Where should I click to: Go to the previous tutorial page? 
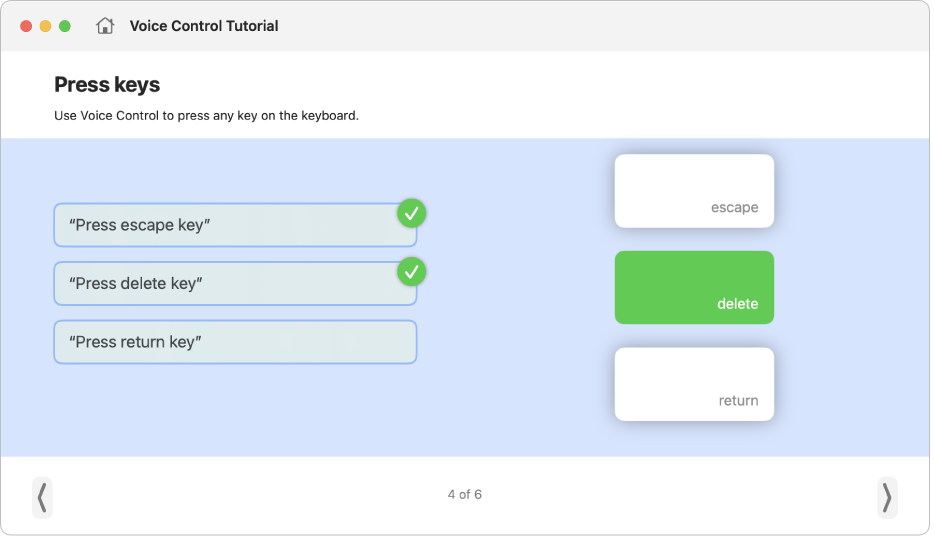[42, 497]
